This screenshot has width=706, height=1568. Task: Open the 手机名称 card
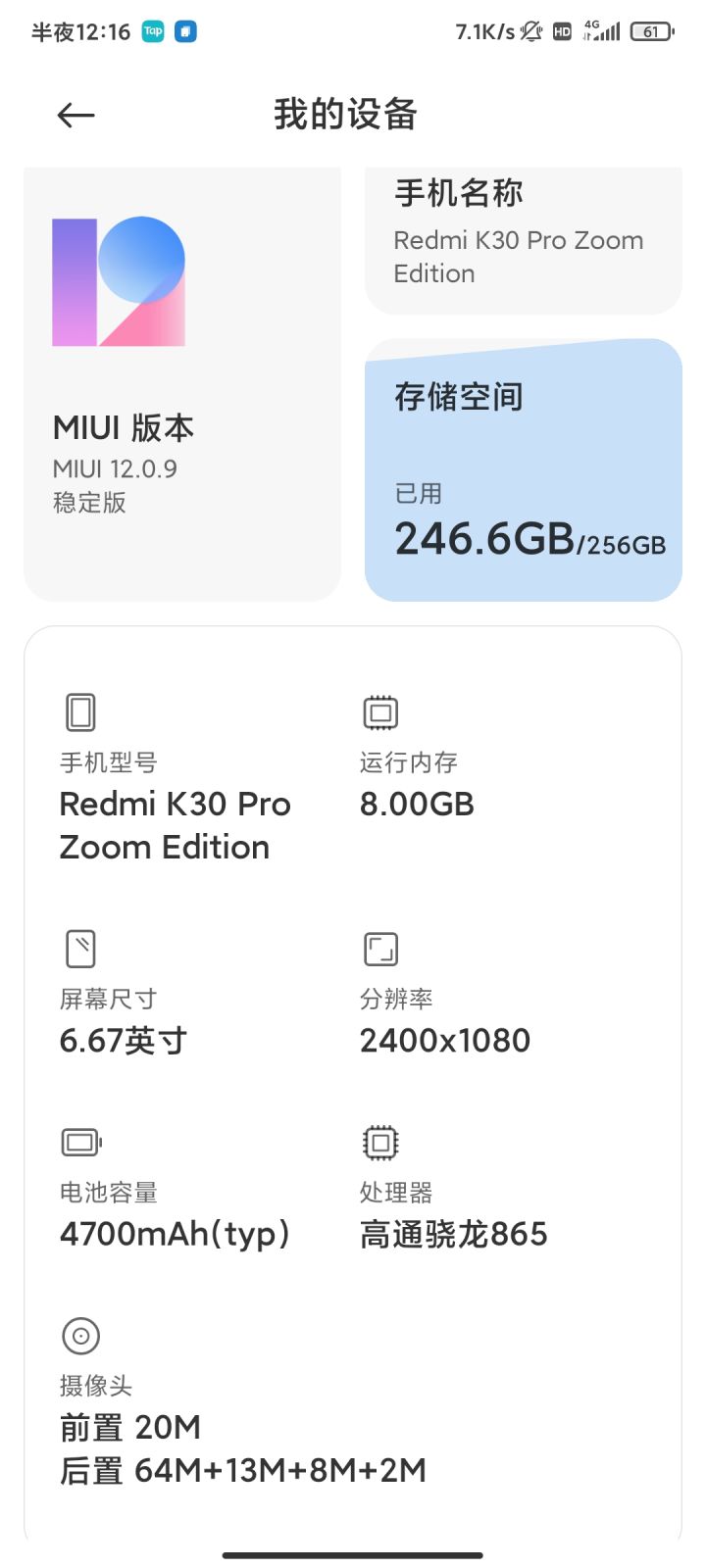click(x=524, y=240)
